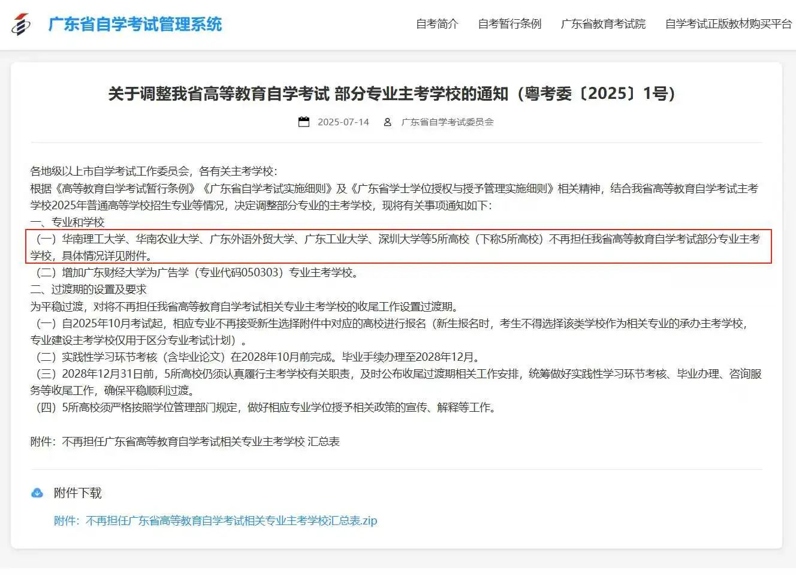Click the line about 实践性学习环节考核
The width and height of the screenshot is (796, 579).
258,357
